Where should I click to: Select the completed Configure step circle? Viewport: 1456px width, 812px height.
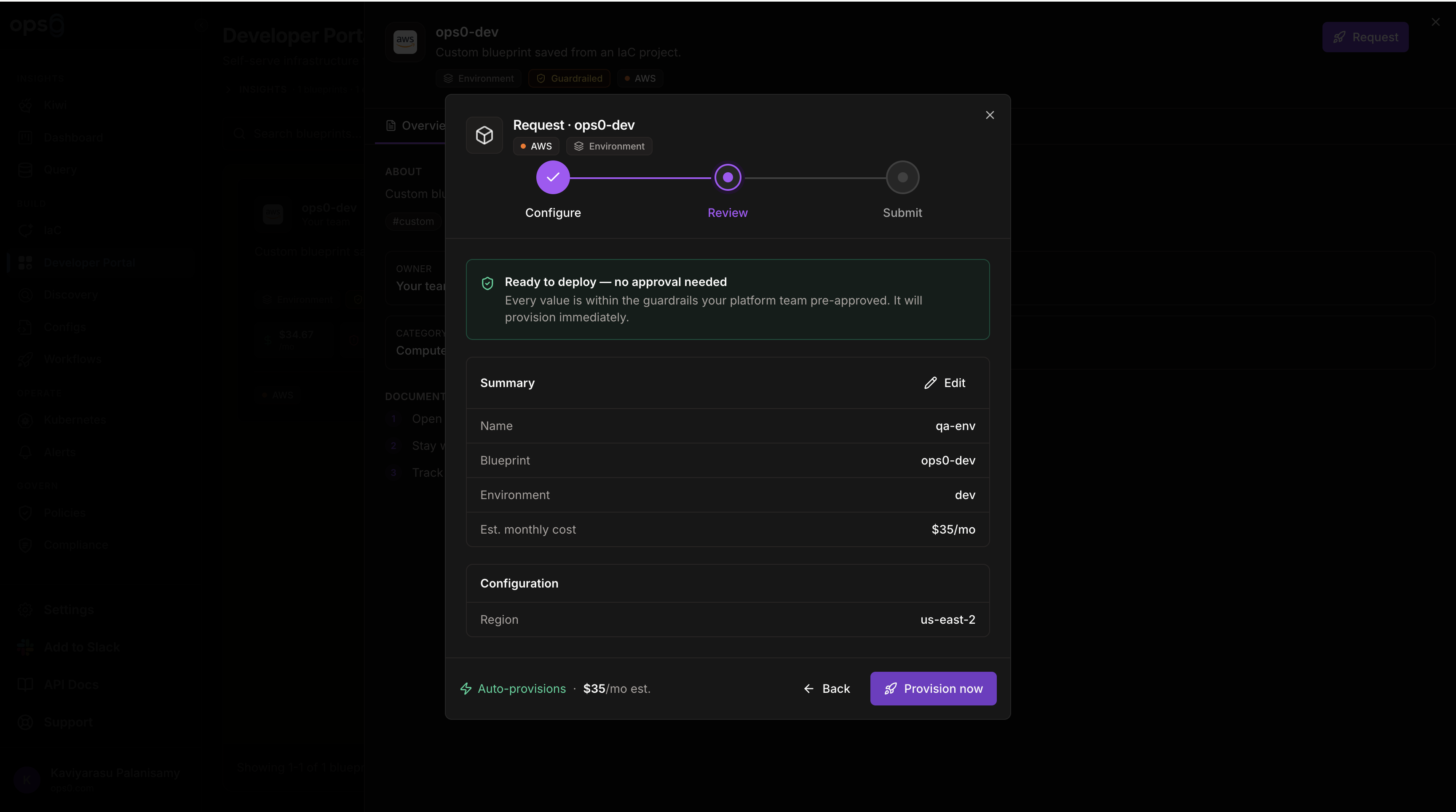553,177
